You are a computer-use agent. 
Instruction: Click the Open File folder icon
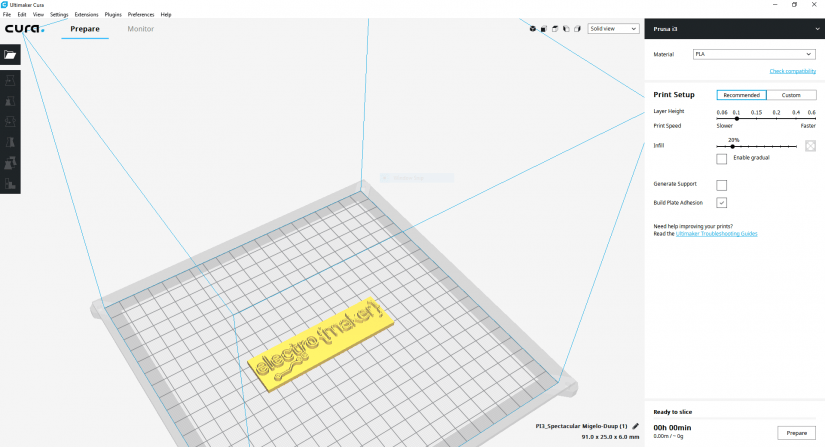[x=10, y=55]
